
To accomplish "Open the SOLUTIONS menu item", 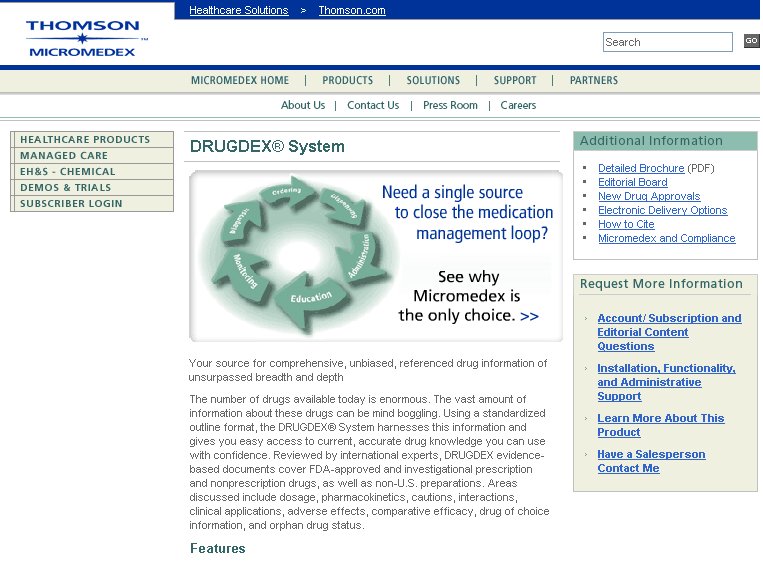I will click(433, 80).
